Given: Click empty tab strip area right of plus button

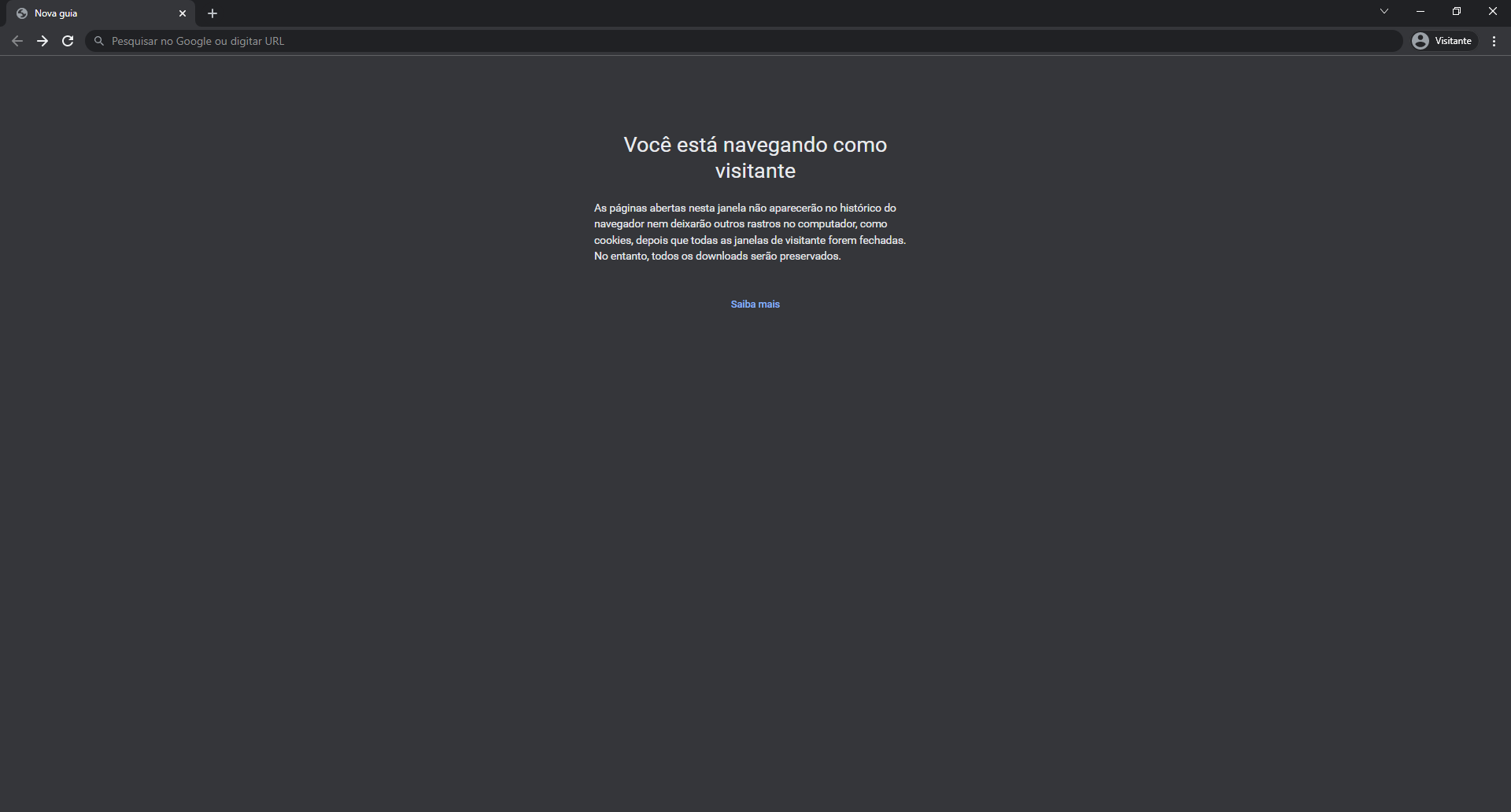Looking at the screenshot, I should [x=787, y=13].
